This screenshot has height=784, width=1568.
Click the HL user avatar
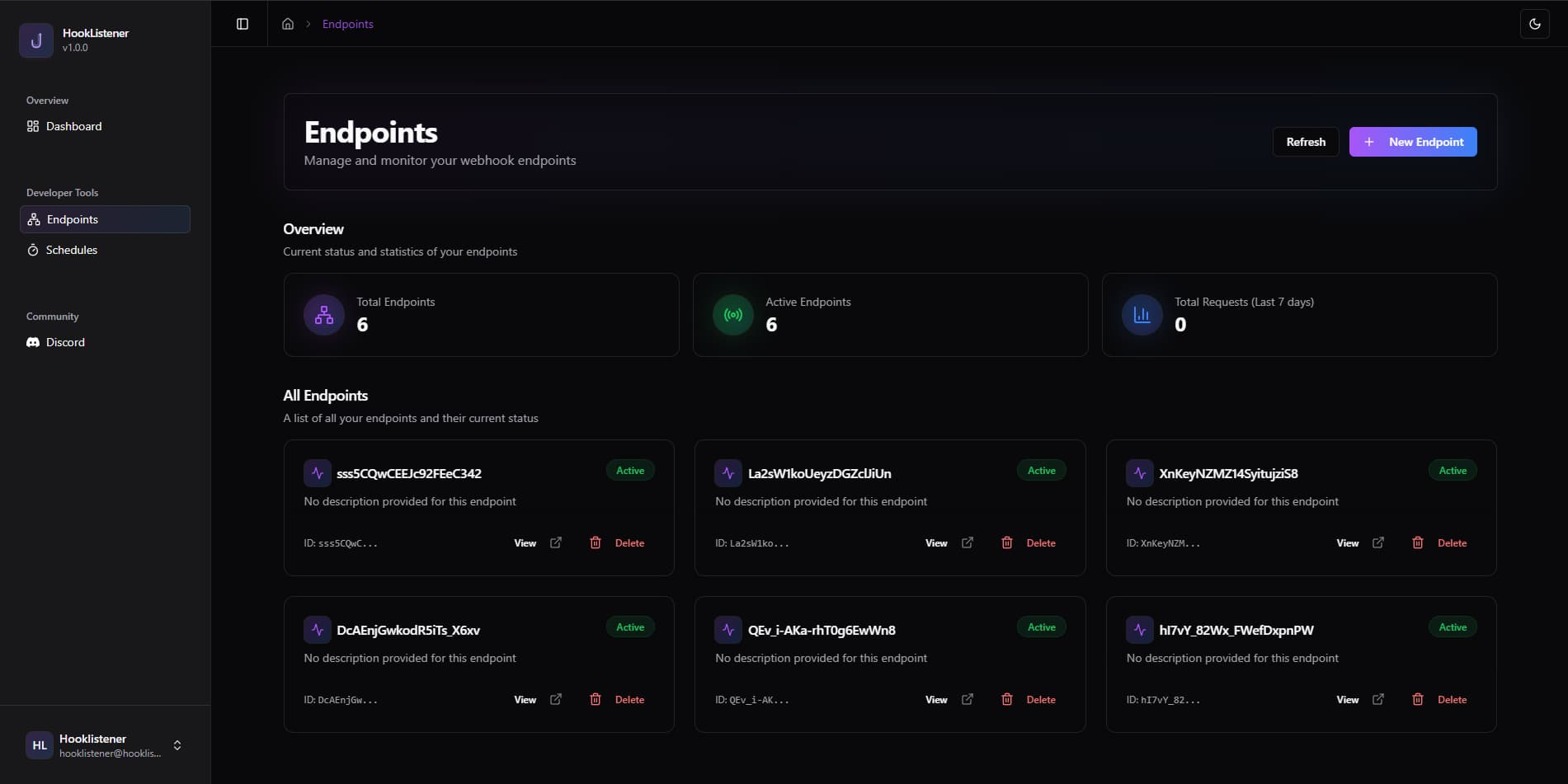click(x=40, y=745)
